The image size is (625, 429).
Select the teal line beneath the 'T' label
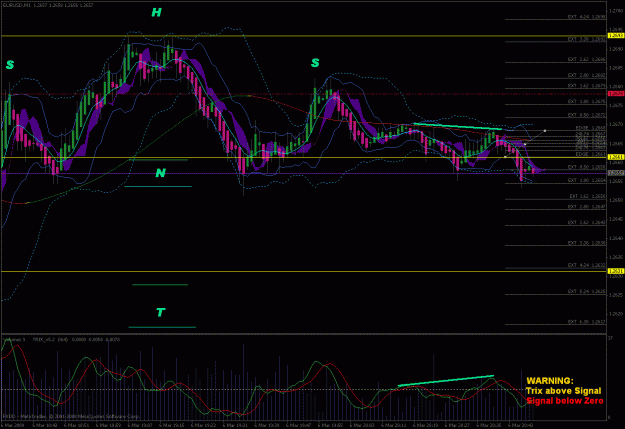(162, 327)
